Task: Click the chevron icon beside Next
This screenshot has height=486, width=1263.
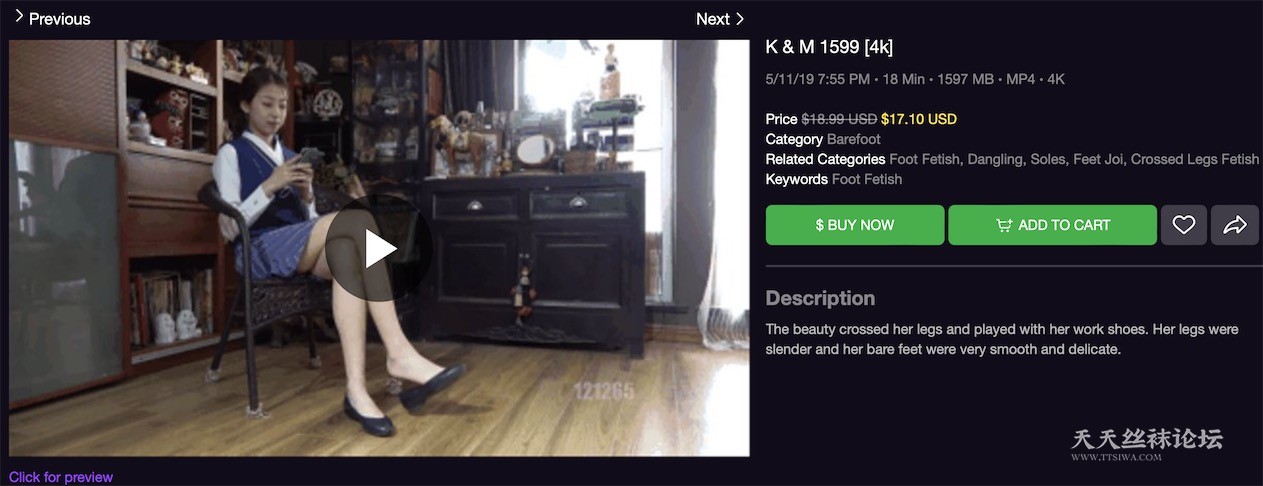Action: [x=740, y=18]
